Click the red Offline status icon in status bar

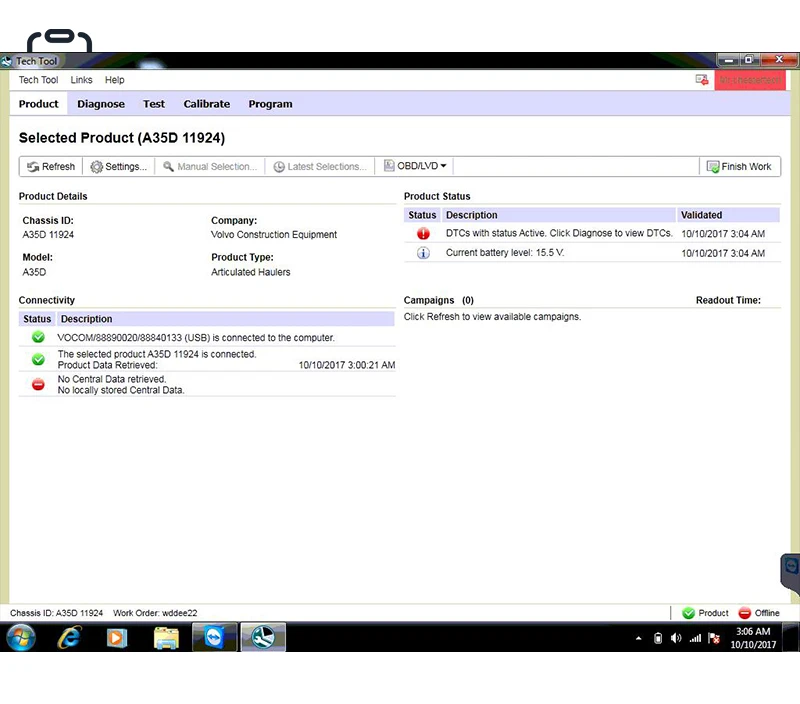click(744, 613)
